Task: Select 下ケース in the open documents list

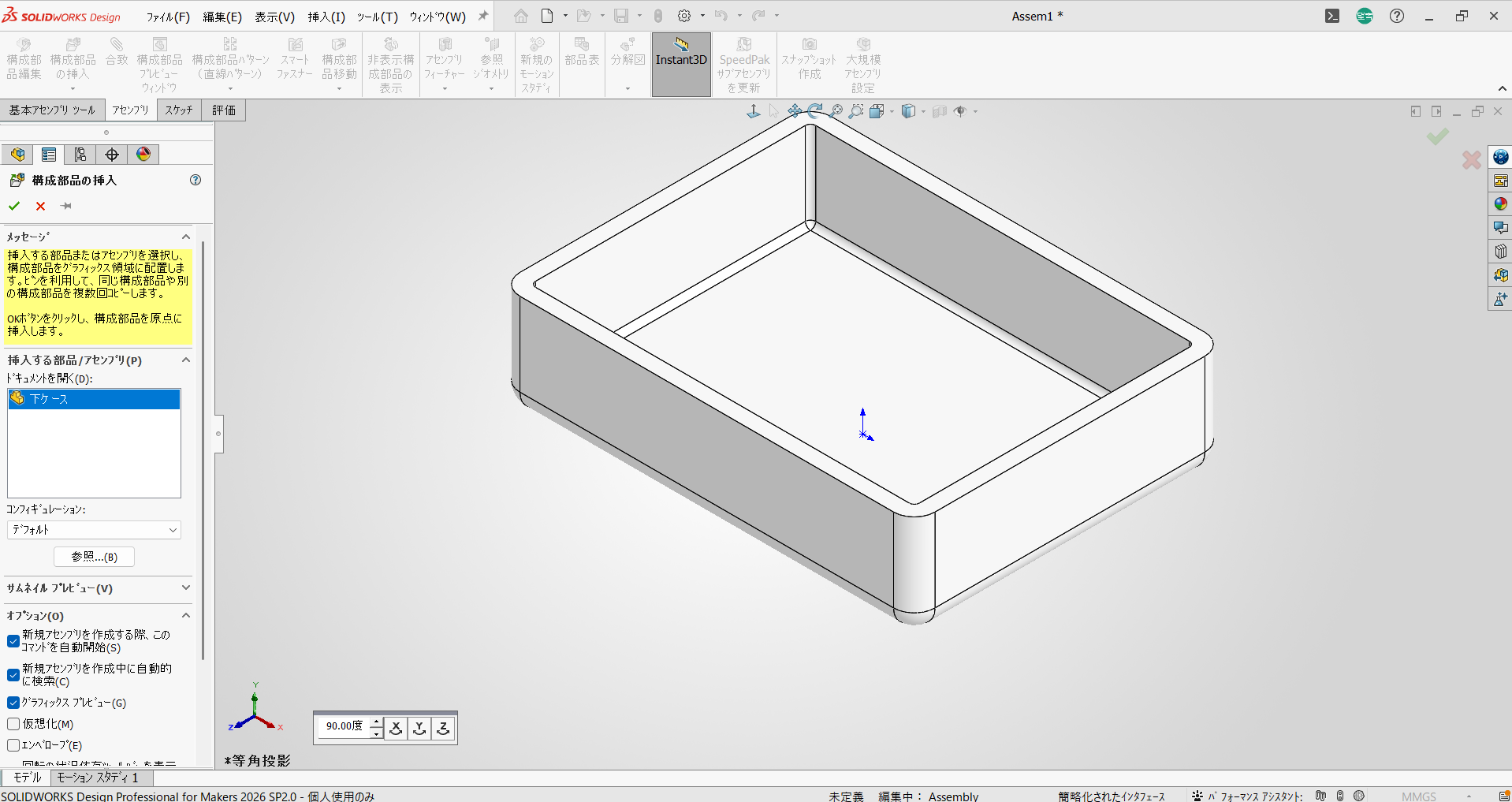Action: [x=94, y=399]
